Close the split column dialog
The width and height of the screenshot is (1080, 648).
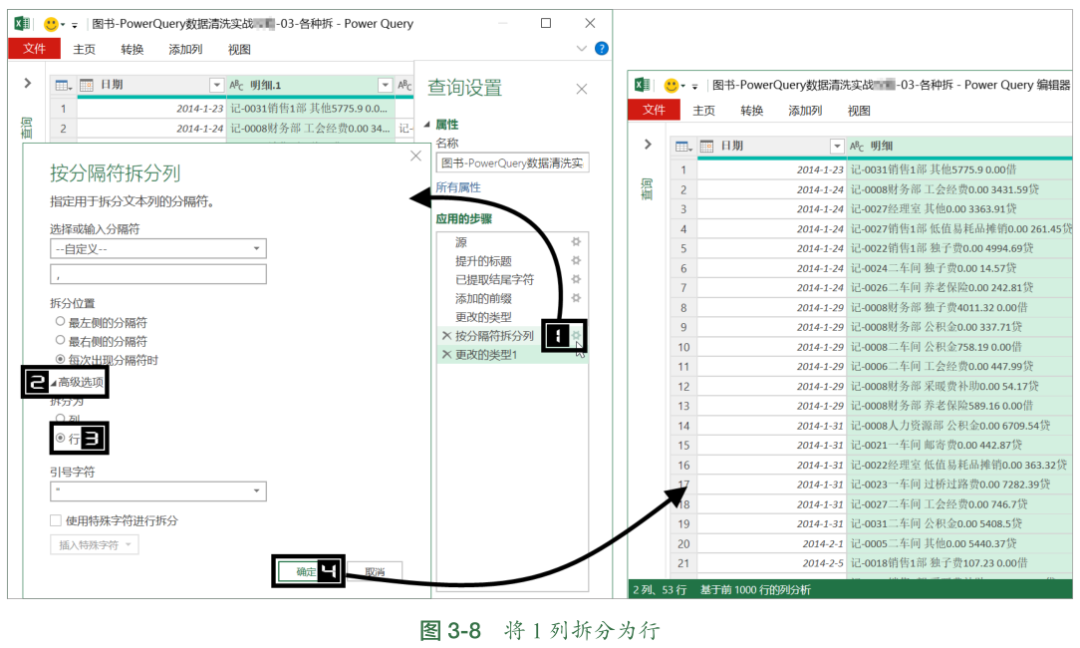(x=415, y=156)
